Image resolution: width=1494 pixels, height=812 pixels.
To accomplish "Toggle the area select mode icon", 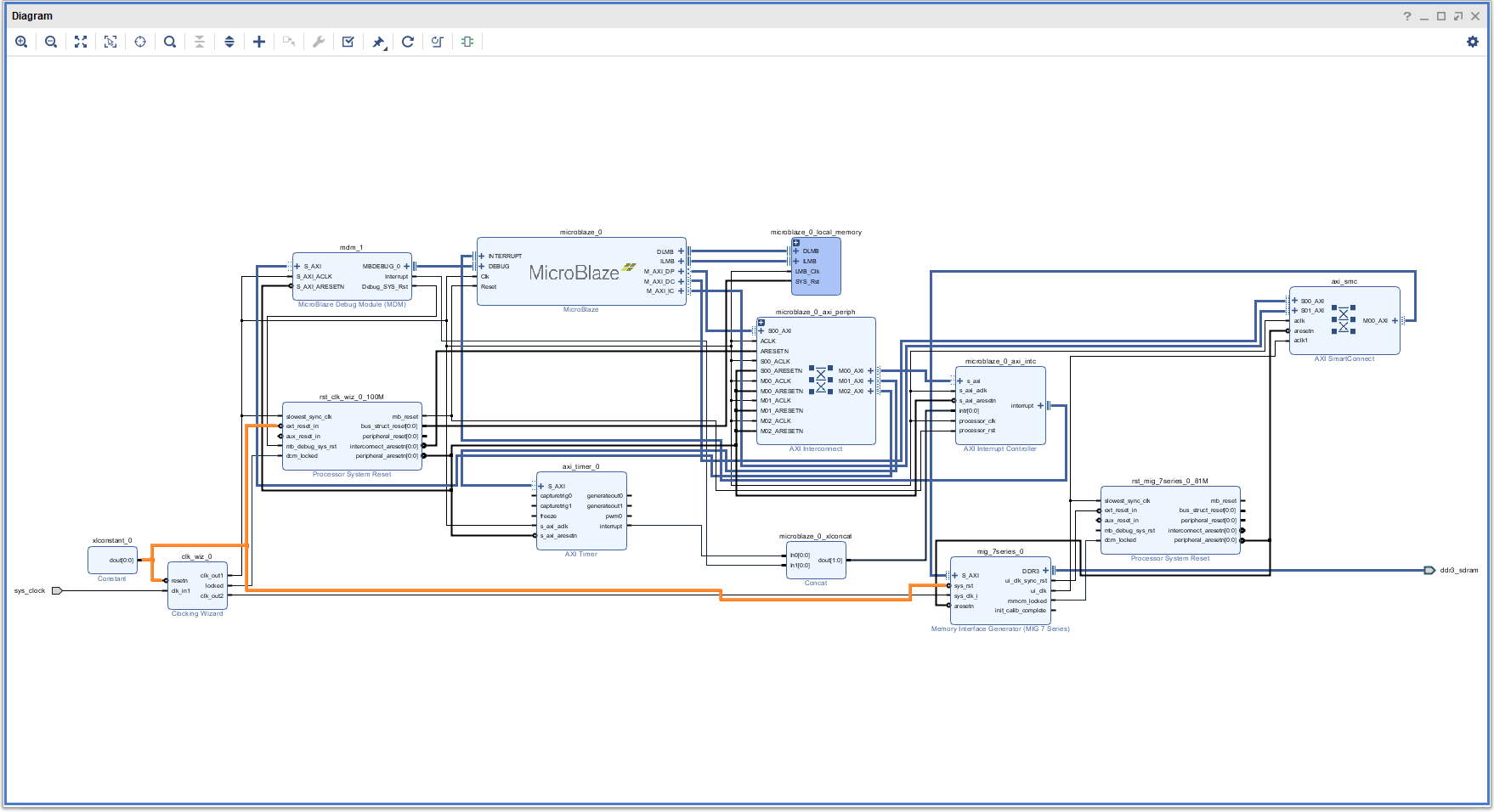I will click(x=110, y=42).
